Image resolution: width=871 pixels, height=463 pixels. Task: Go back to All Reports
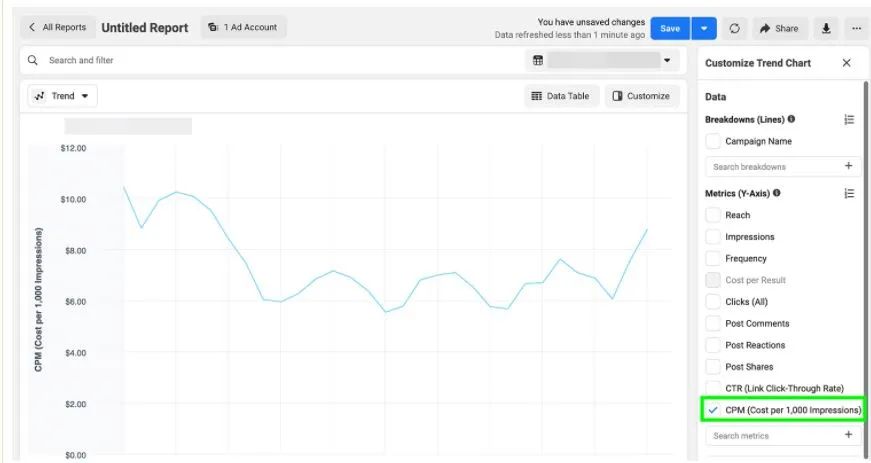(x=58, y=27)
